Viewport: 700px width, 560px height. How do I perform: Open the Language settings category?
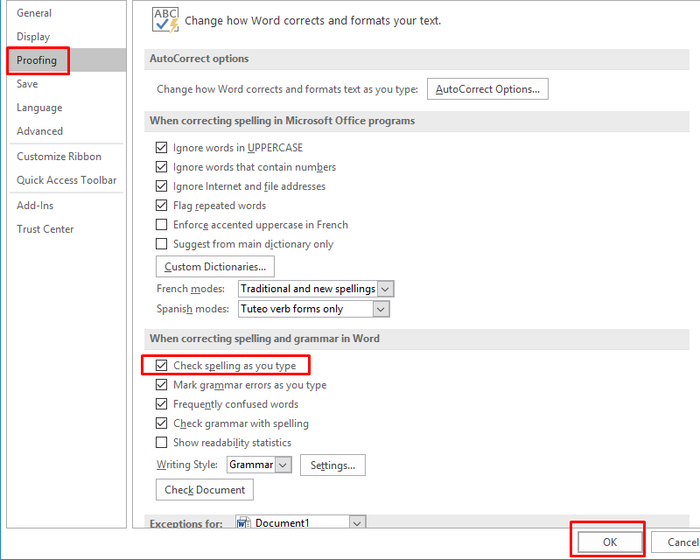pos(39,108)
